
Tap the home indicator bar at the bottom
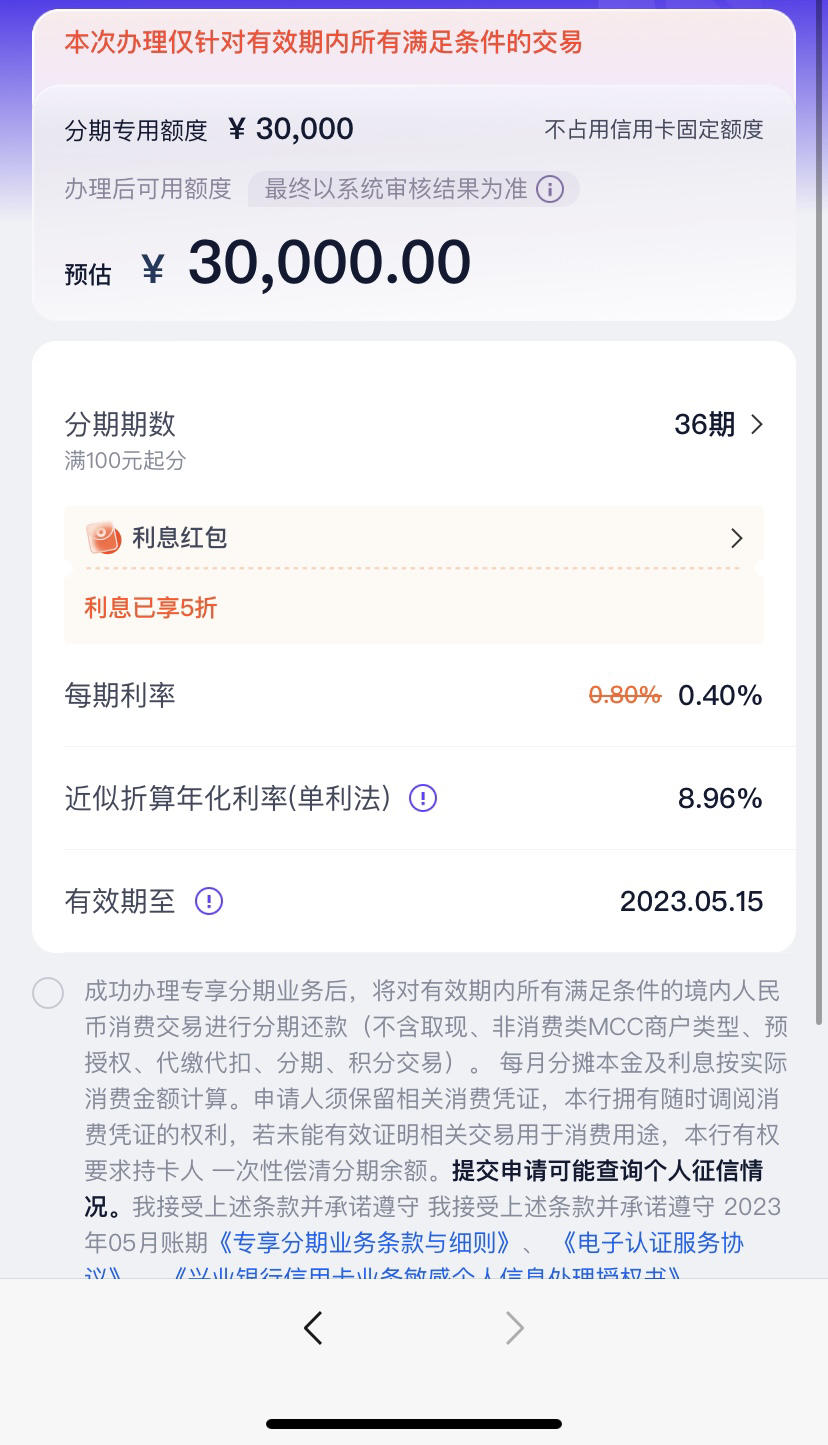(x=414, y=1423)
